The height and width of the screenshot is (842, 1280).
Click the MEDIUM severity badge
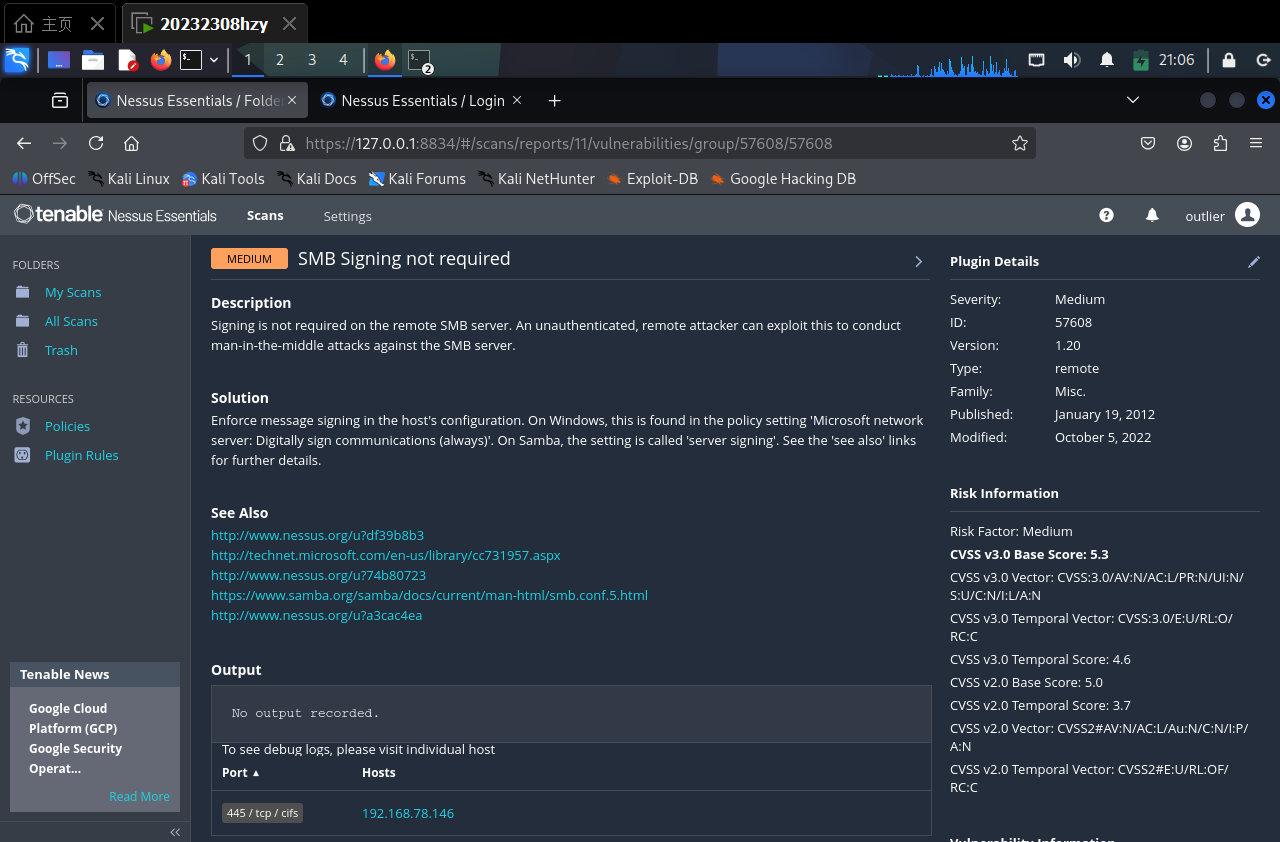249,259
